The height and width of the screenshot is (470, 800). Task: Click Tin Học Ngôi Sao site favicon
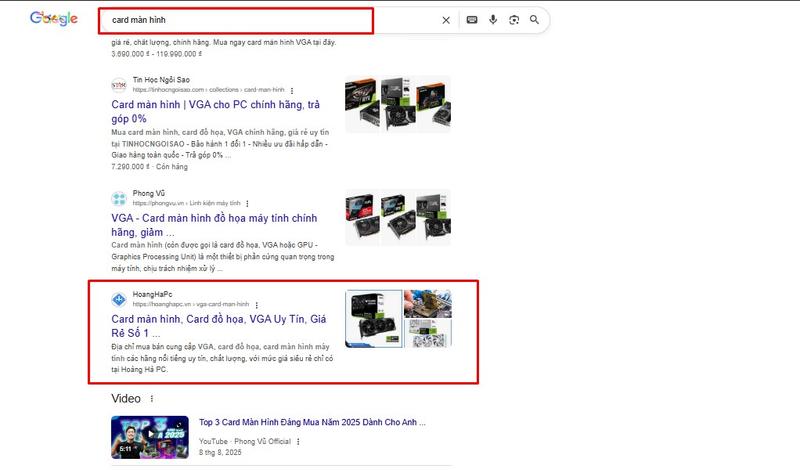(119, 85)
